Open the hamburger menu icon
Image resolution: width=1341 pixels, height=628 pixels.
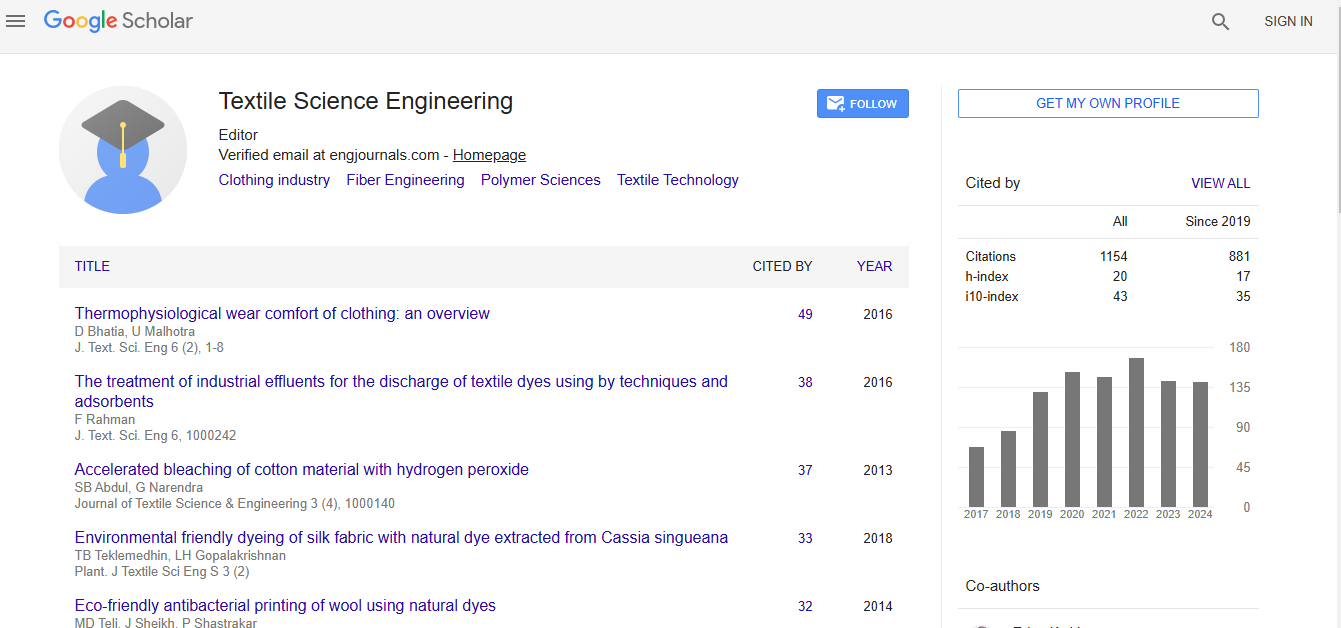point(15,21)
